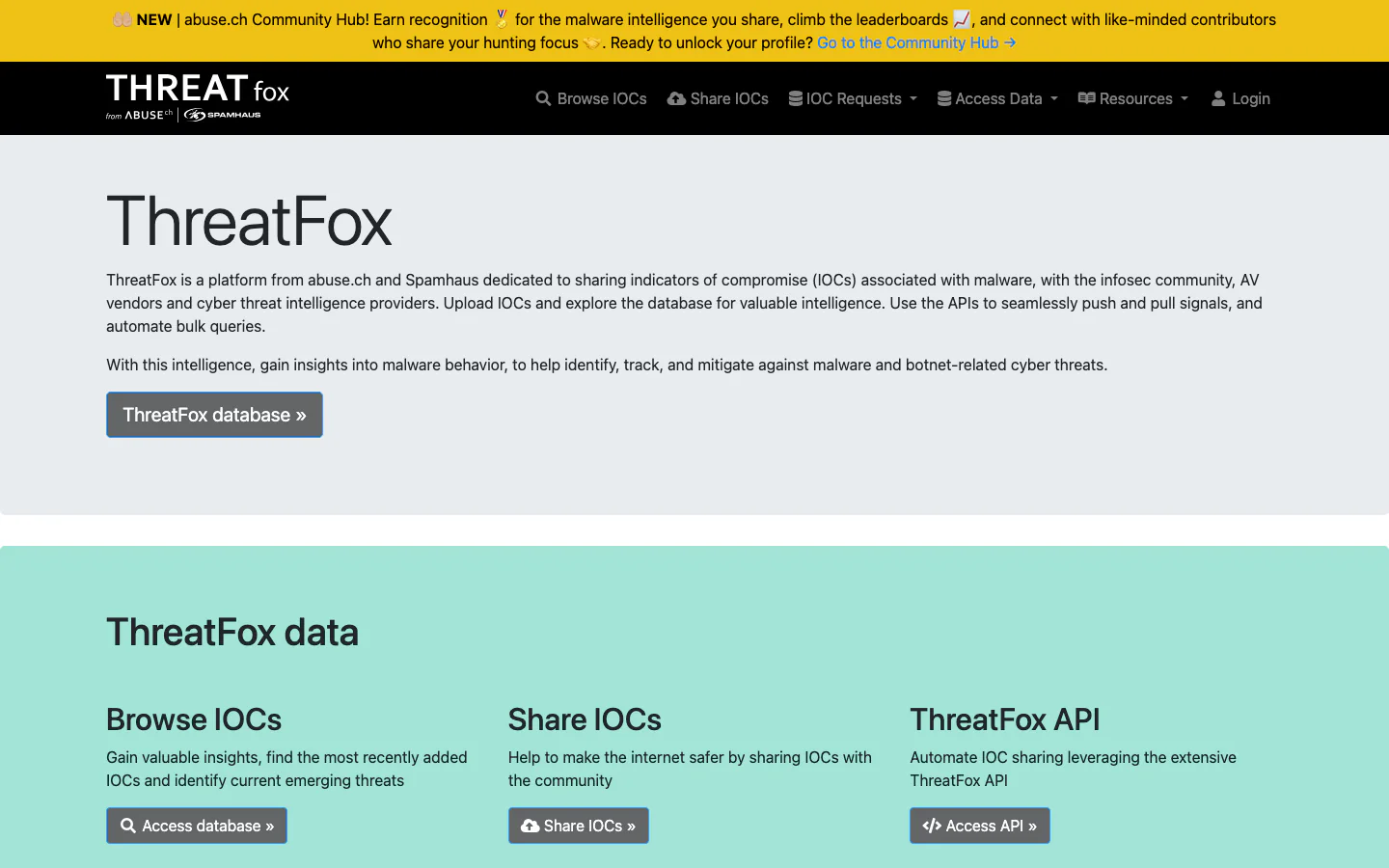Click the 'With this intelligence' paragraph
Viewport: 1389px width, 868px height.
click(607, 365)
